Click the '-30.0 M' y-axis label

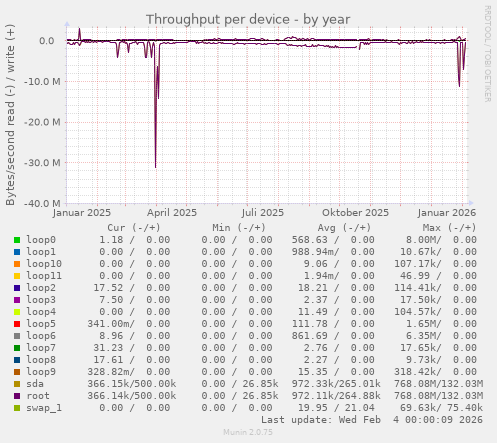(42, 163)
